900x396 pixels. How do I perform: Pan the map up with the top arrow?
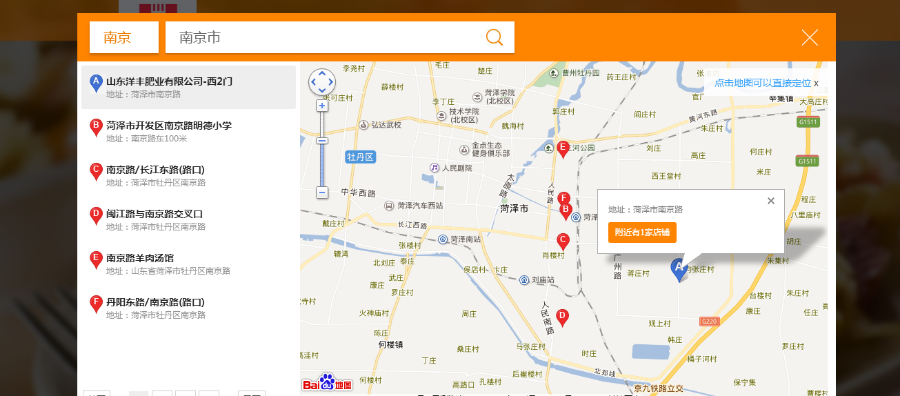pyautogui.click(x=322, y=74)
